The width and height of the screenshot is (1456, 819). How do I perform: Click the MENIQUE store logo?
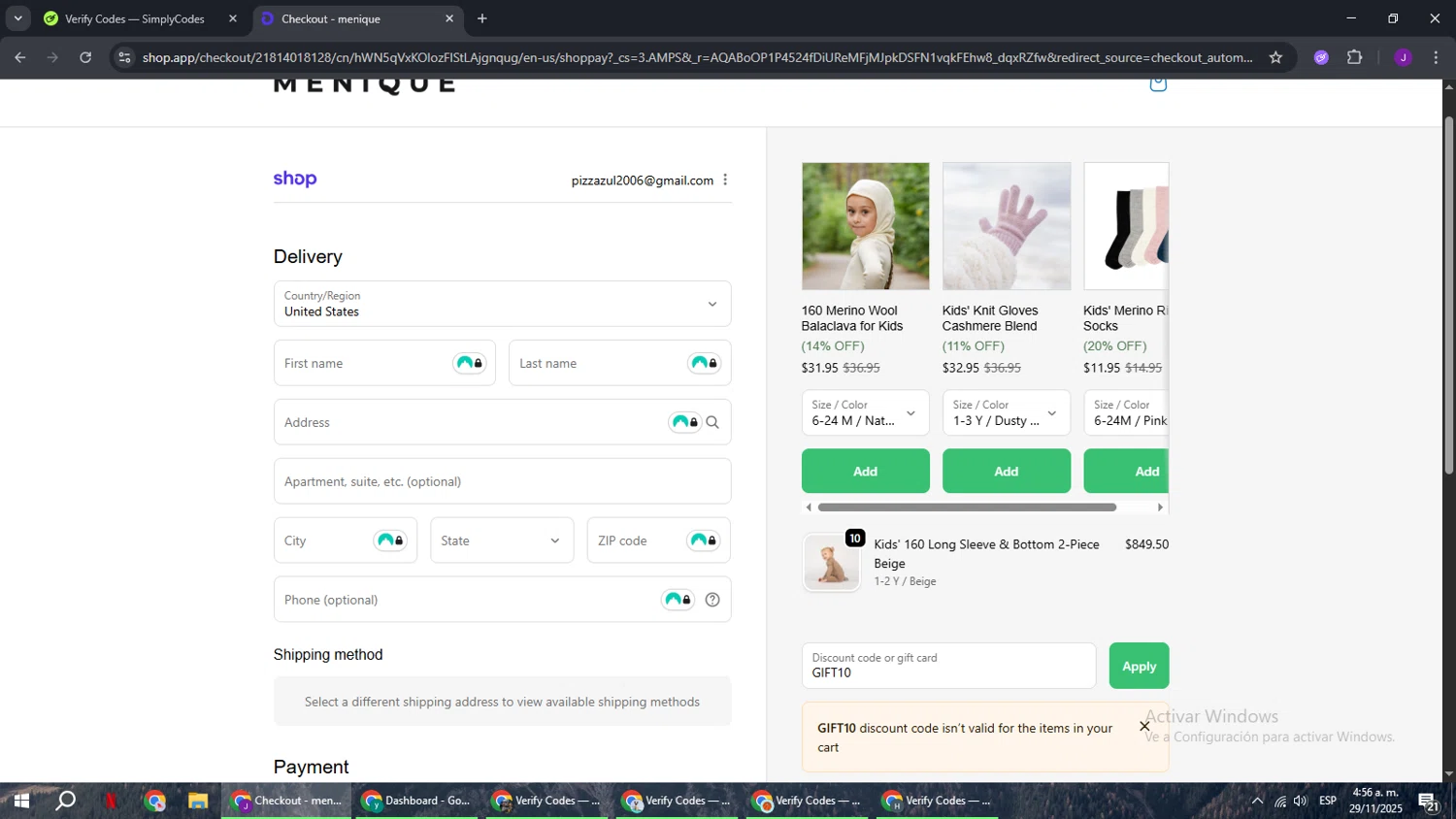click(x=364, y=85)
